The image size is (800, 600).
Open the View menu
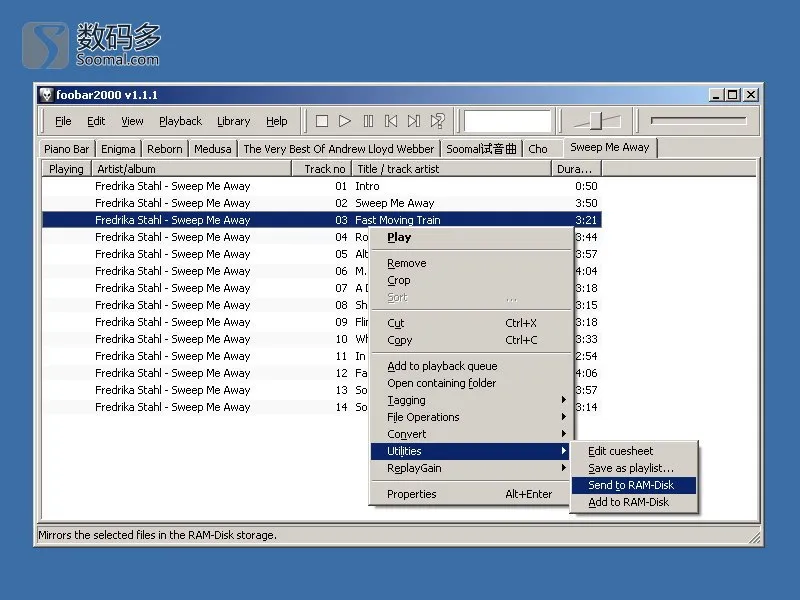(x=132, y=121)
